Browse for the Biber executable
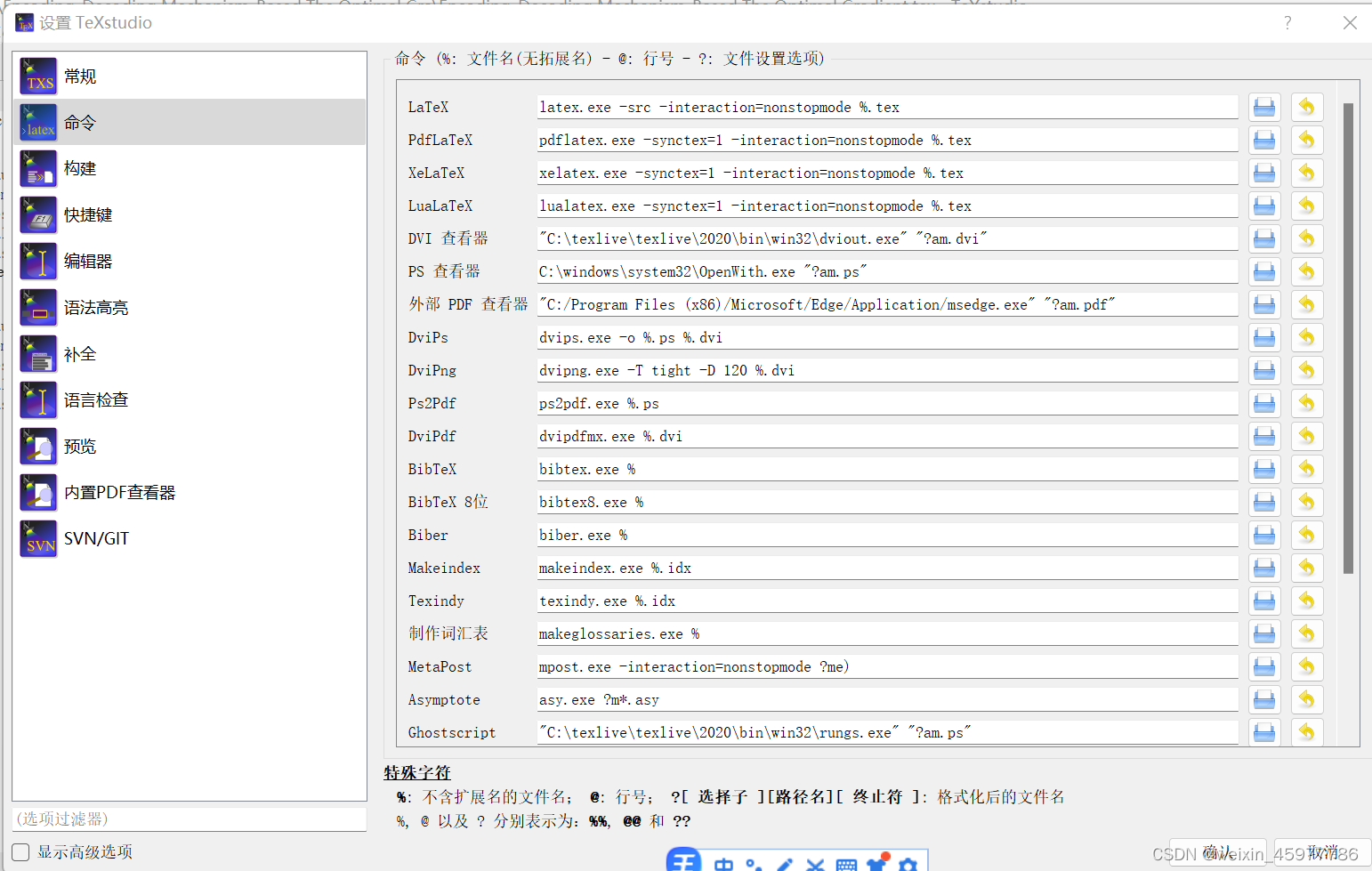Image resolution: width=1372 pixels, height=871 pixels. point(1263,535)
